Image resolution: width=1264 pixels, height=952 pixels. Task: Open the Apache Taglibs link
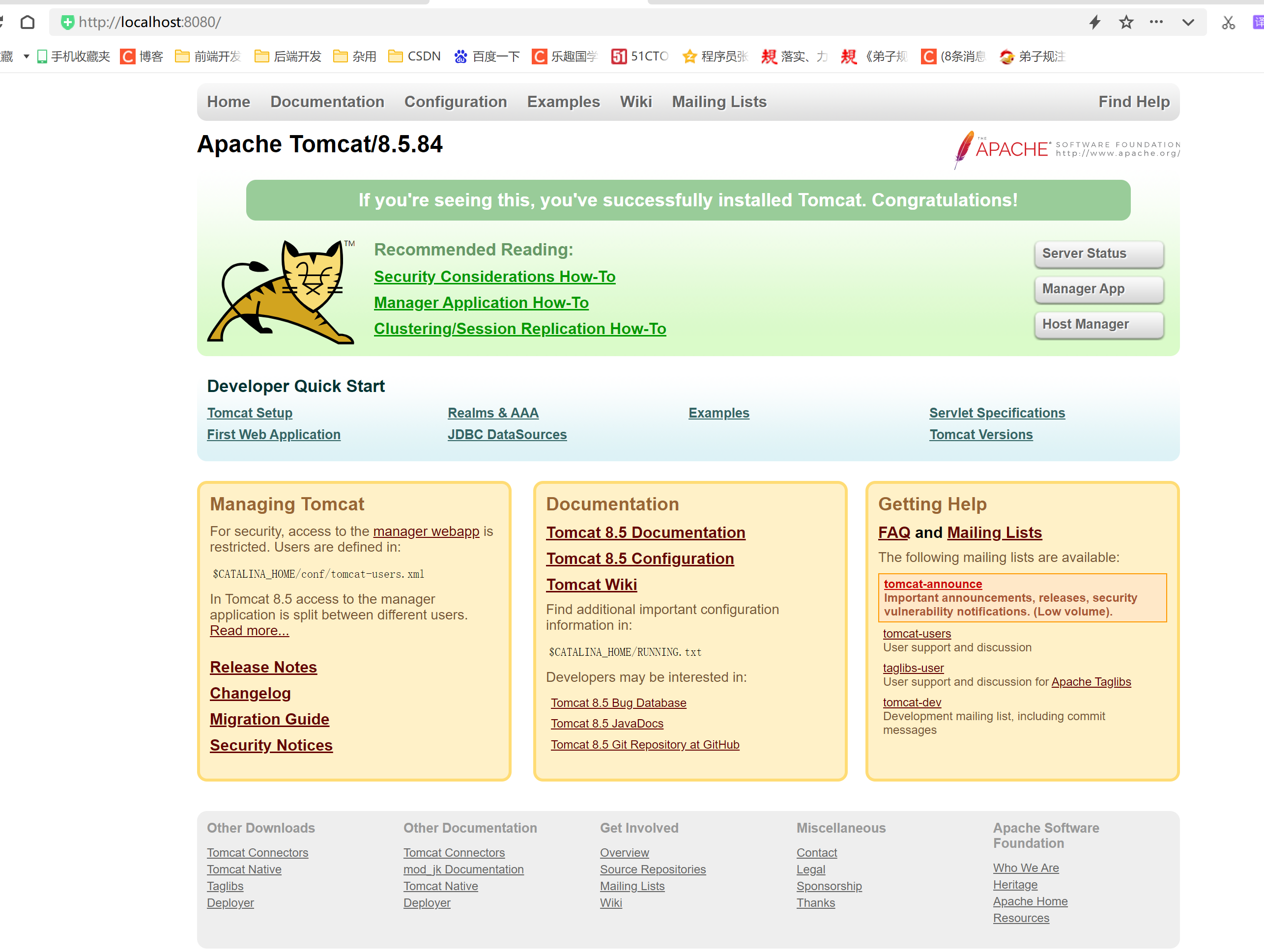(x=1091, y=682)
